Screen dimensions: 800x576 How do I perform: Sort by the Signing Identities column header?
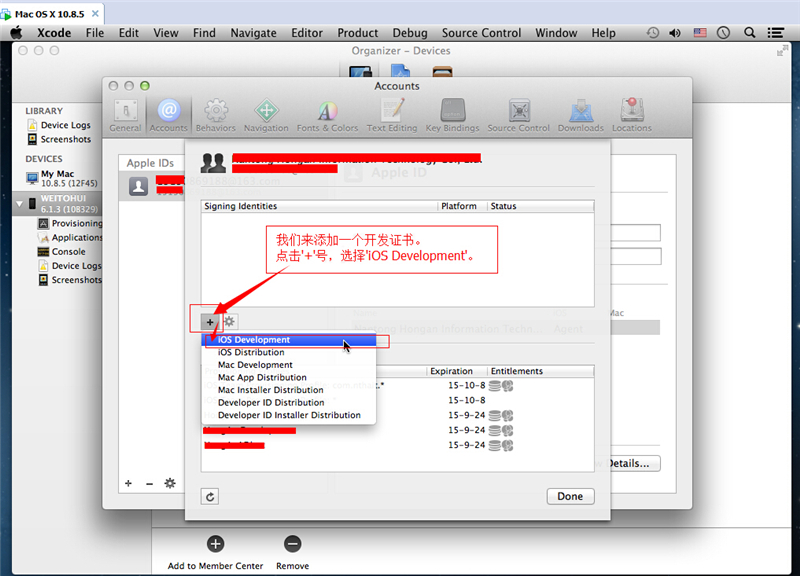tap(319, 206)
